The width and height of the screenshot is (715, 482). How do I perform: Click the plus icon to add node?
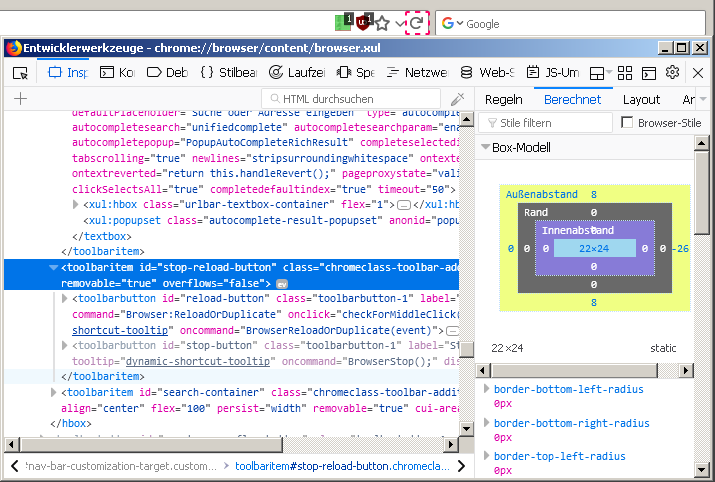pyautogui.click(x=20, y=99)
